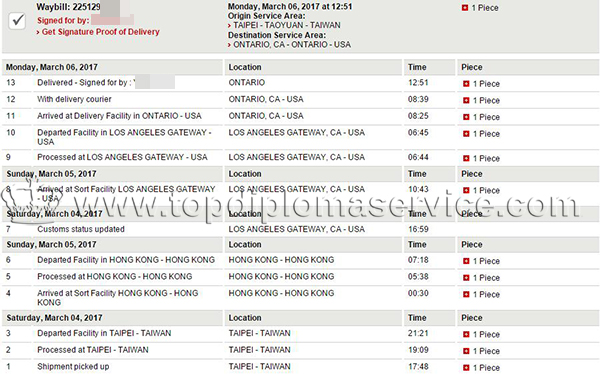The height and width of the screenshot is (374, 600).
Task: Expand piece icon on With delivery courier row
Action: (466, 100)
